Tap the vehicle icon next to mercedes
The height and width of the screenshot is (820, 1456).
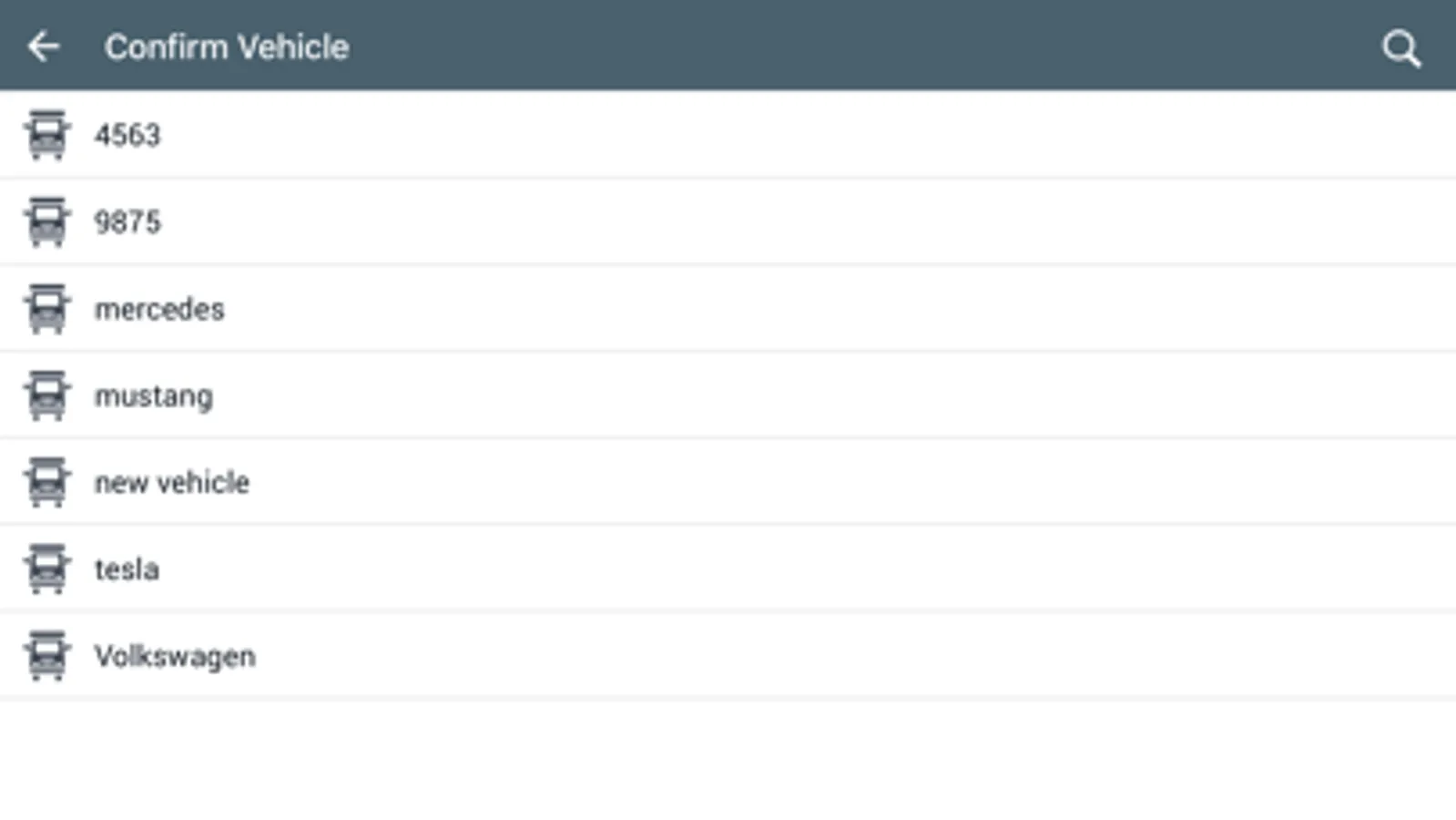tap(46, 309)
